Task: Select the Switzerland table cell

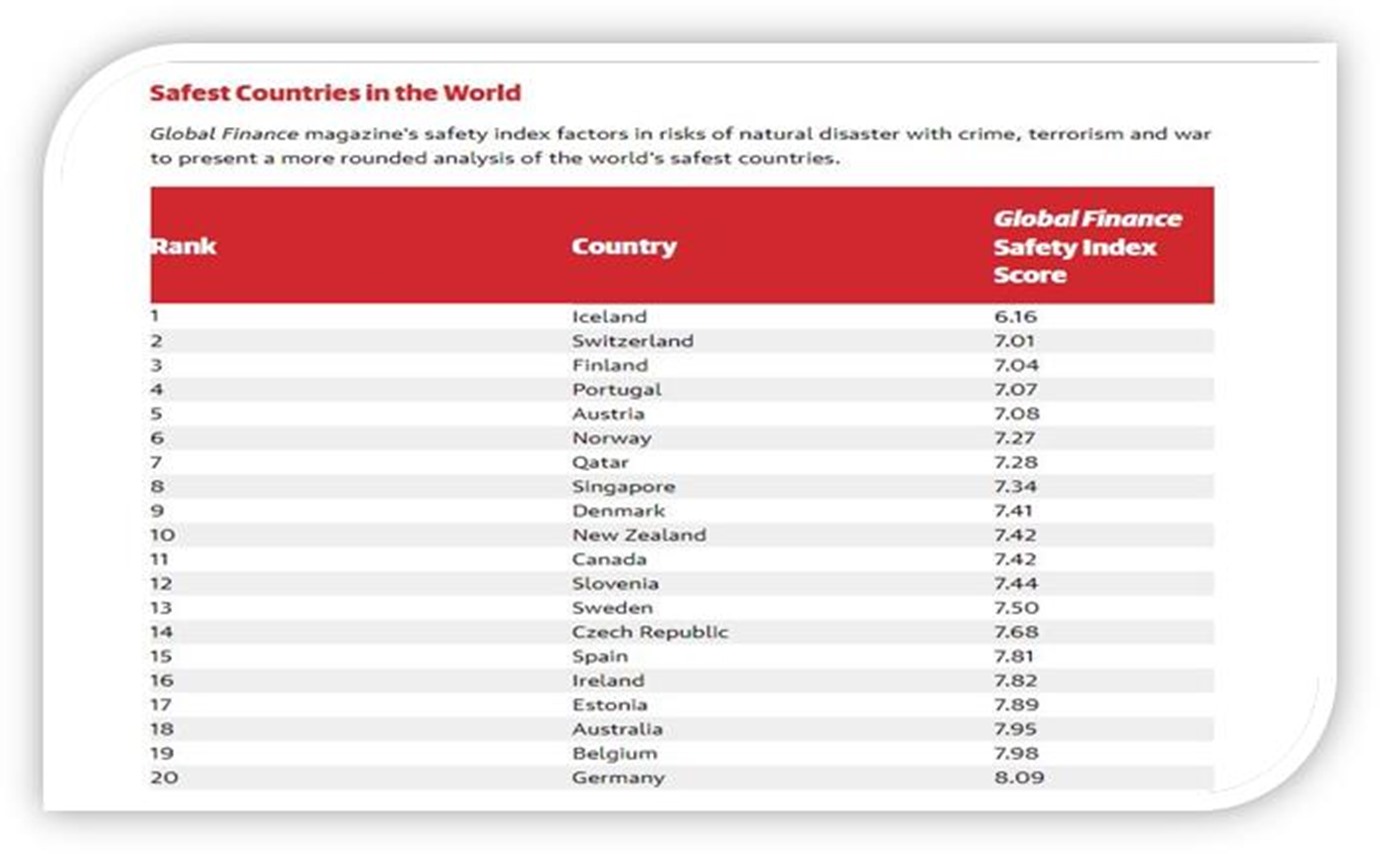Action: pos(632,341)
